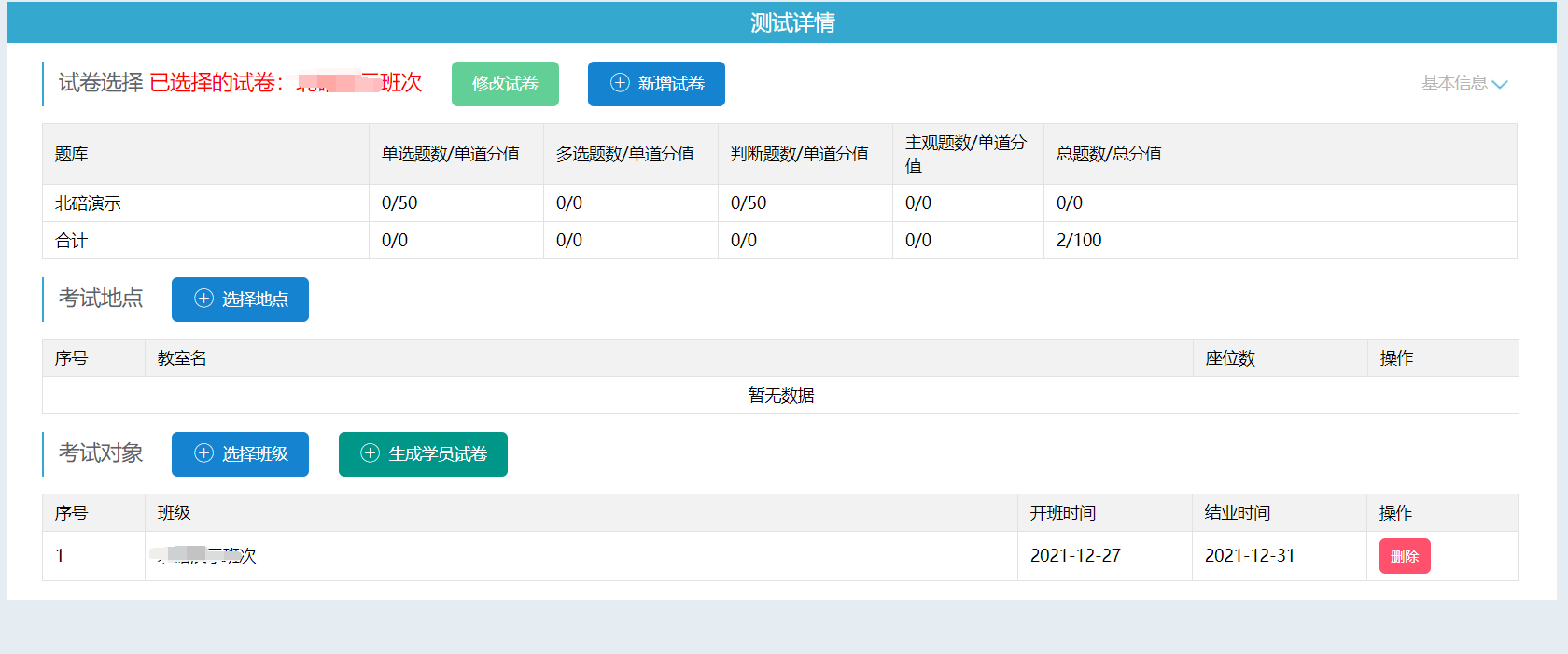Click the 座位数 column header
Screen dimensions: 1568x654
[1230, 358]
